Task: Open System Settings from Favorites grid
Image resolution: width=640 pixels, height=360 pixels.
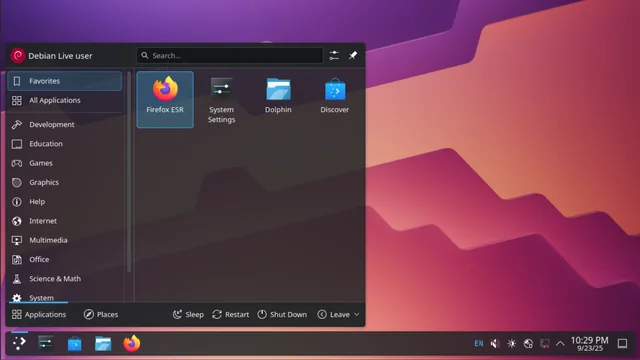Action: tap(221, 99)
